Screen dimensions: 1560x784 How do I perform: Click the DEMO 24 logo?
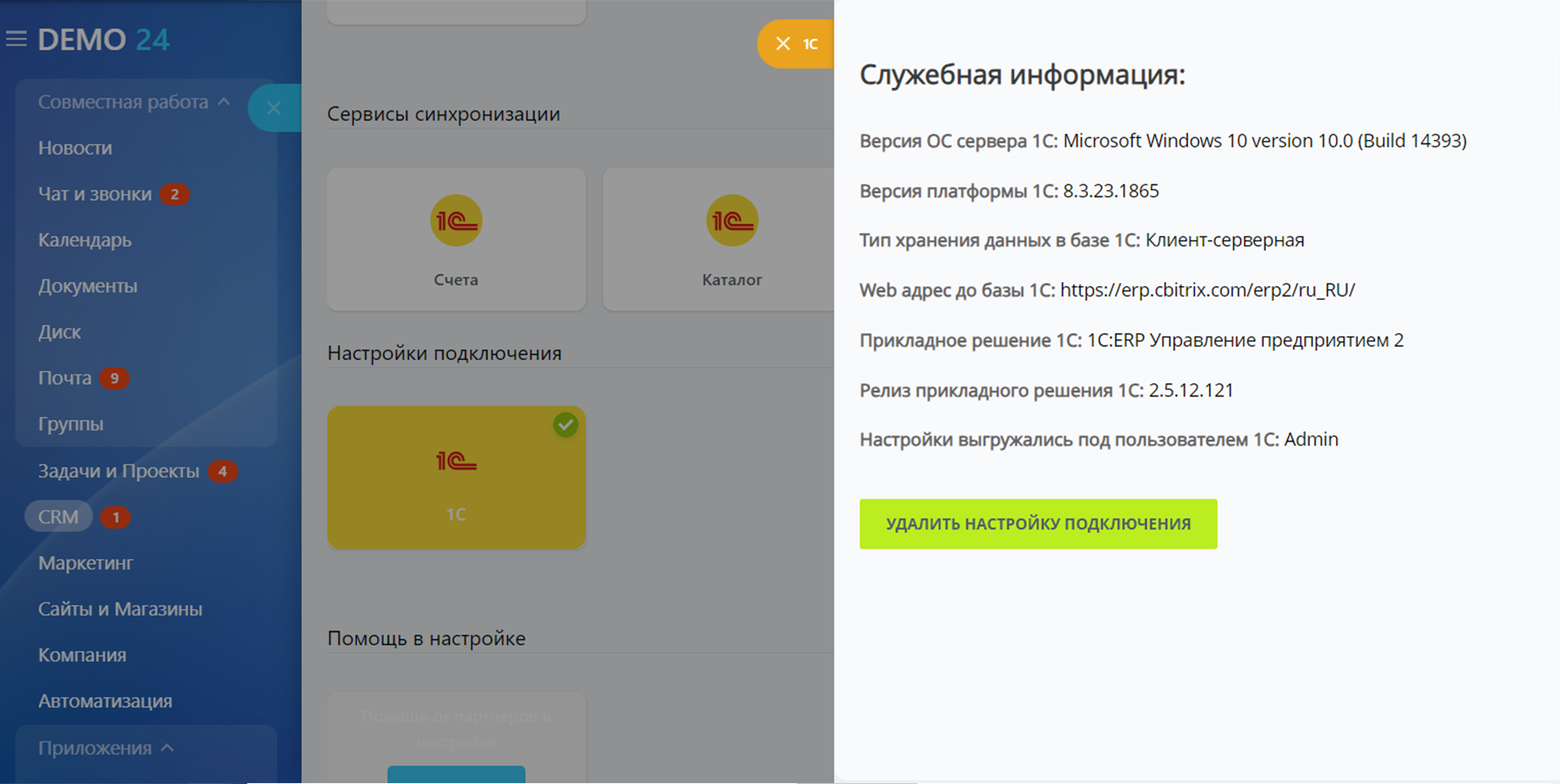pos(103,40)
